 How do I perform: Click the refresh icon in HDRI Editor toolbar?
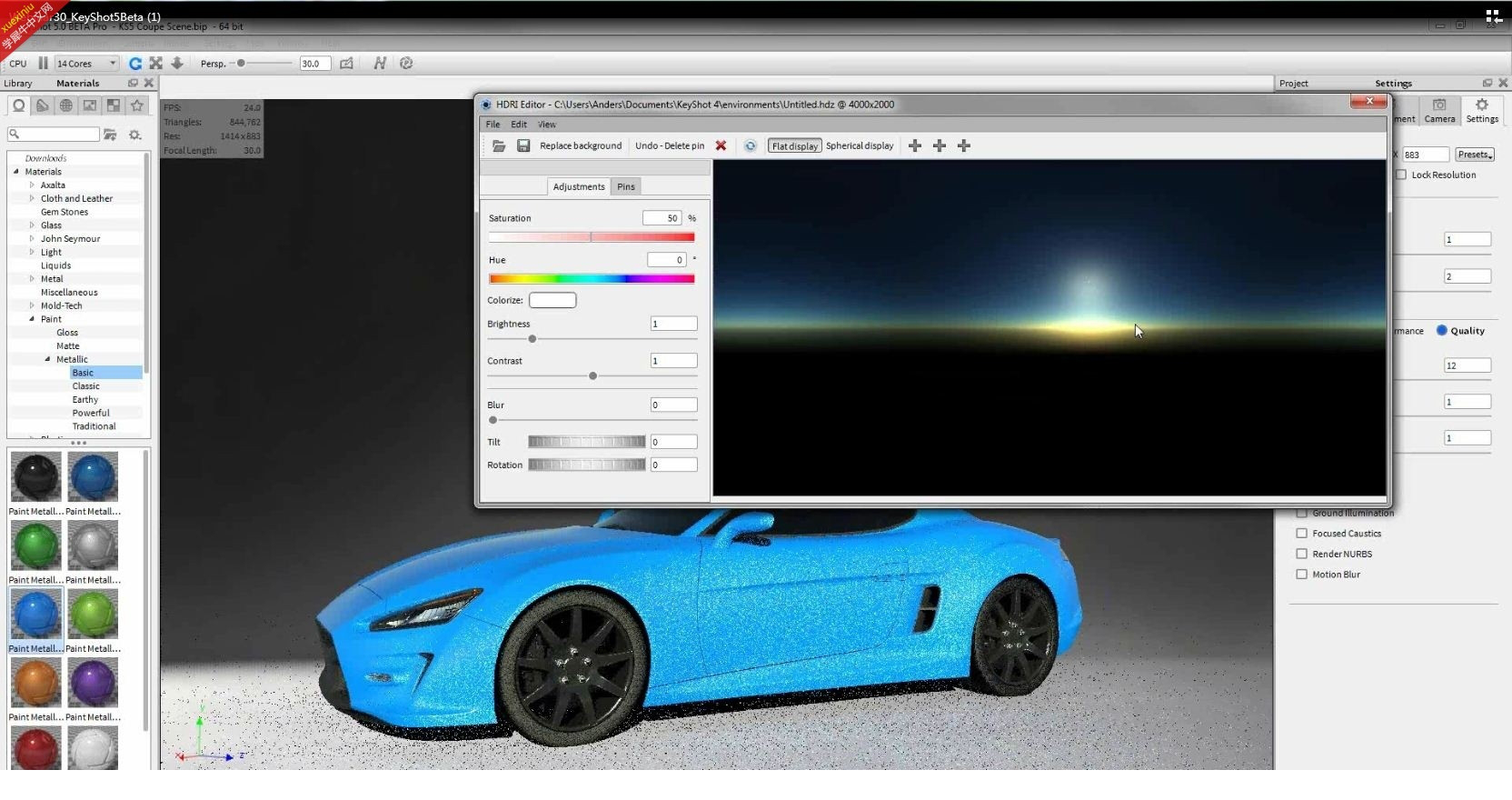point(750,145)
